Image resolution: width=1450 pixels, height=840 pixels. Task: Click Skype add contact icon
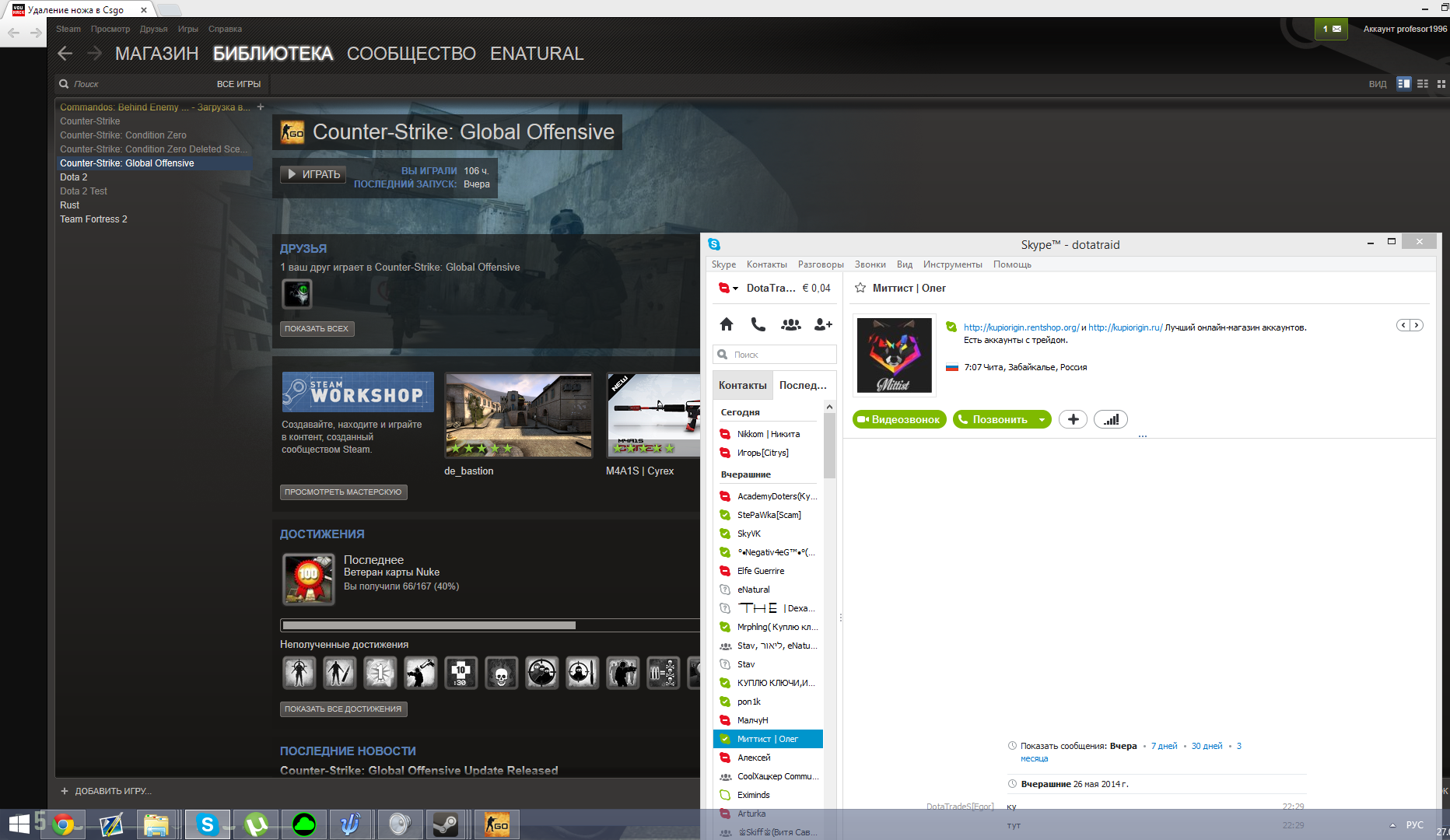coord(823,324)
